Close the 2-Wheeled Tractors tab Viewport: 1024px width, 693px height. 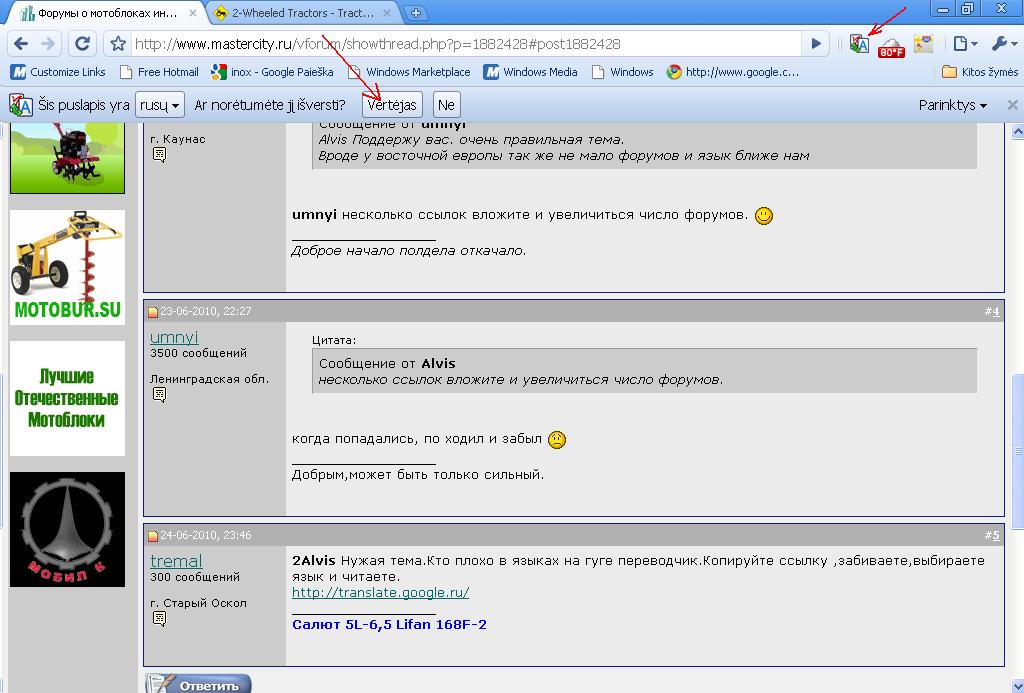coord(387,12)
